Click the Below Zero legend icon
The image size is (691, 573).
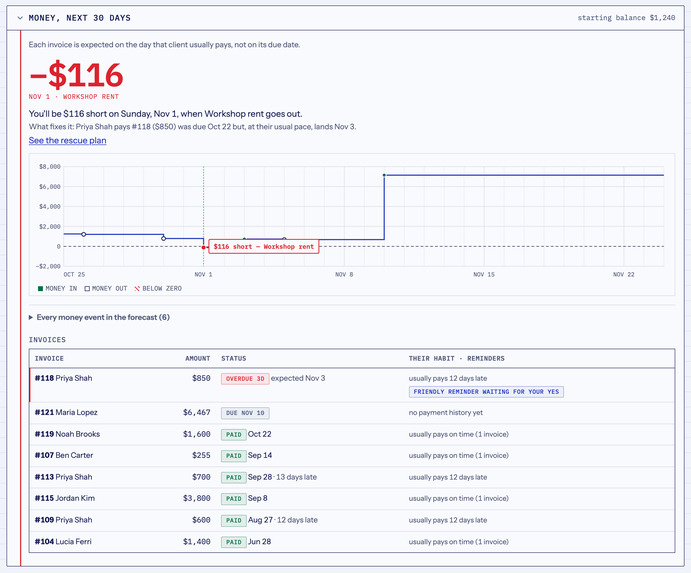click(137, 289)
